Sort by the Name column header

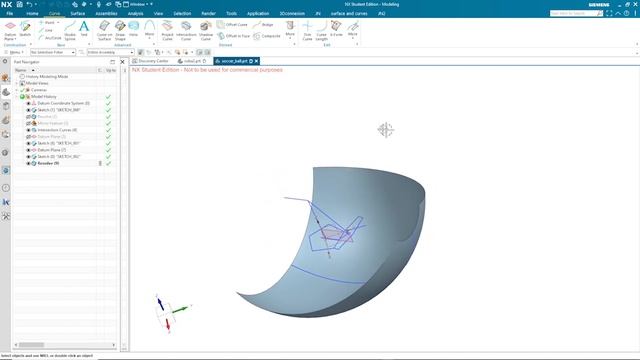coord(21,70)
